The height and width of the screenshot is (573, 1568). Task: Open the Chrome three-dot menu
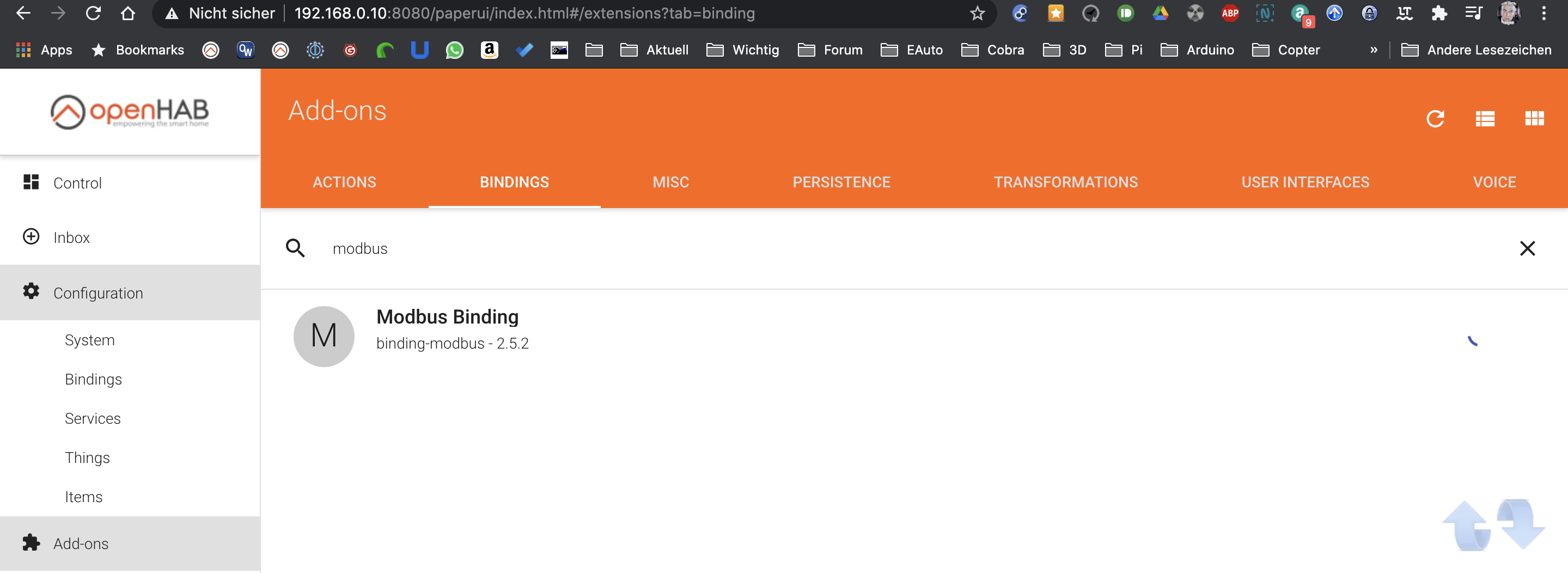[1543, 14]
